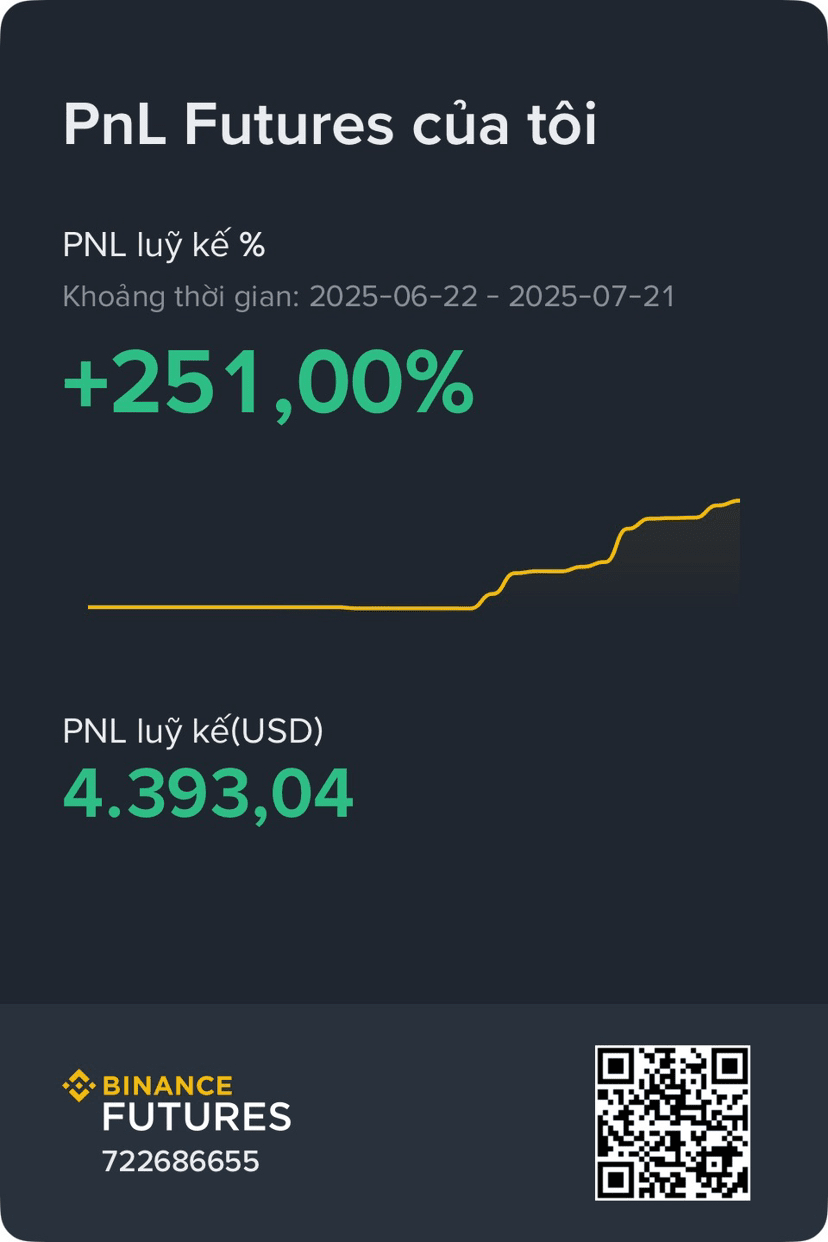Screen dimensions: 828x1242
Task: Tap the +251,00% cumulative percentage value
Action: [x=268, y=383]
